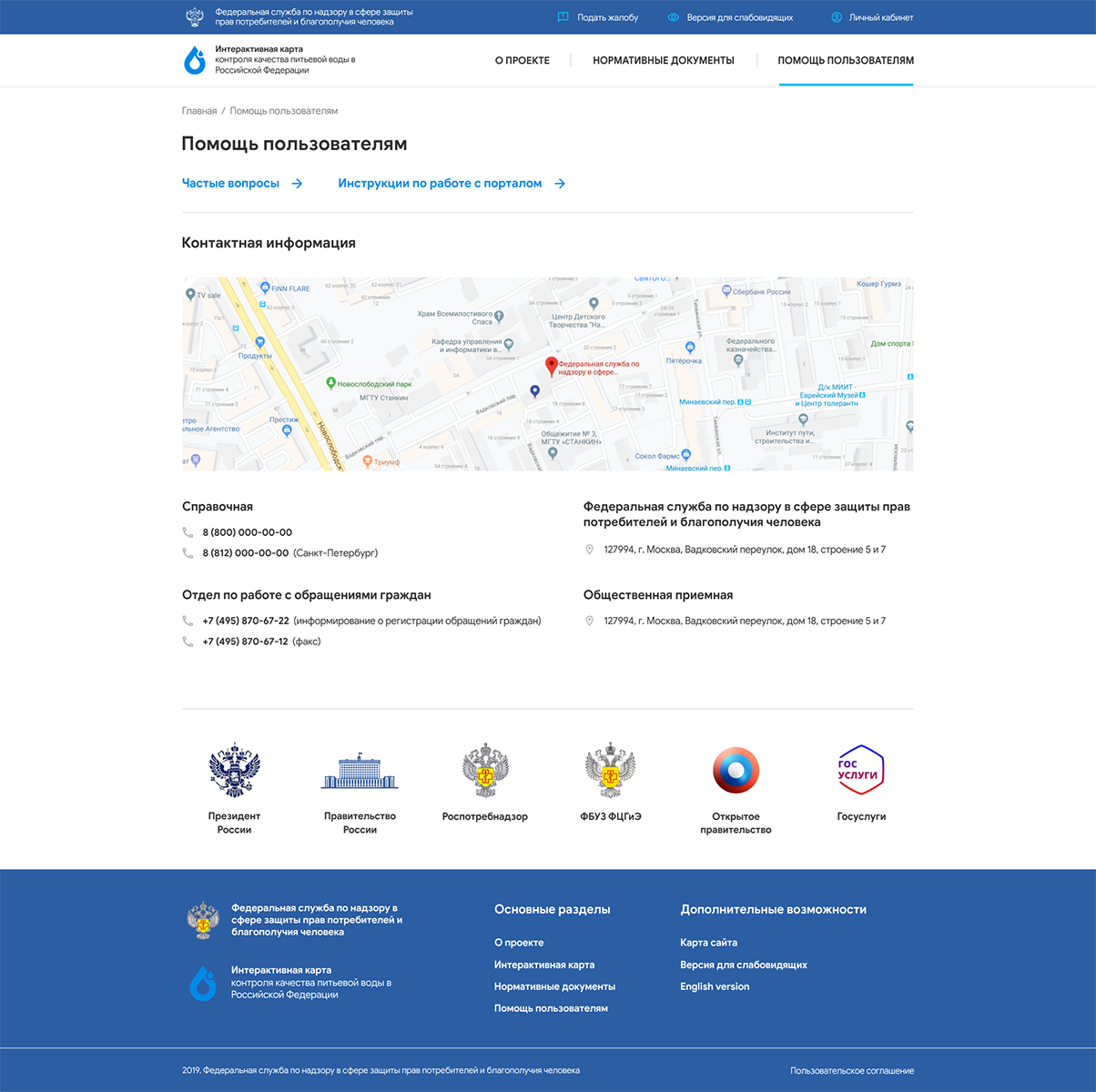1096x1092 pixels.
Task: Open footer link Нормативные документы
Action: tap(554, 986)
